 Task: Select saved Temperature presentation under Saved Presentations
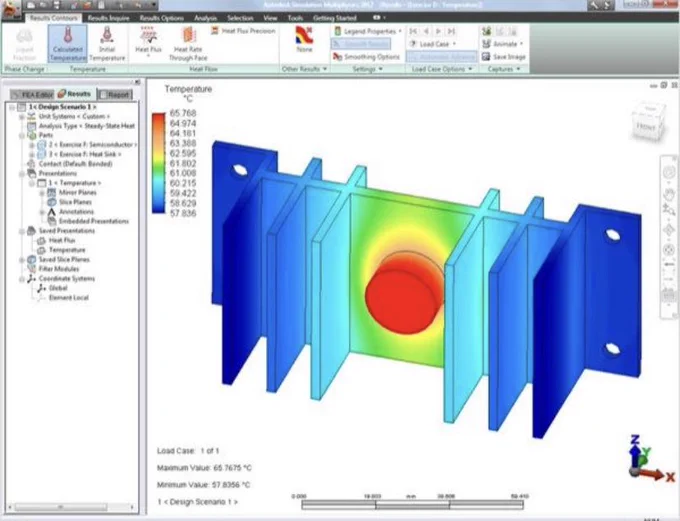(x=62, y=250)
